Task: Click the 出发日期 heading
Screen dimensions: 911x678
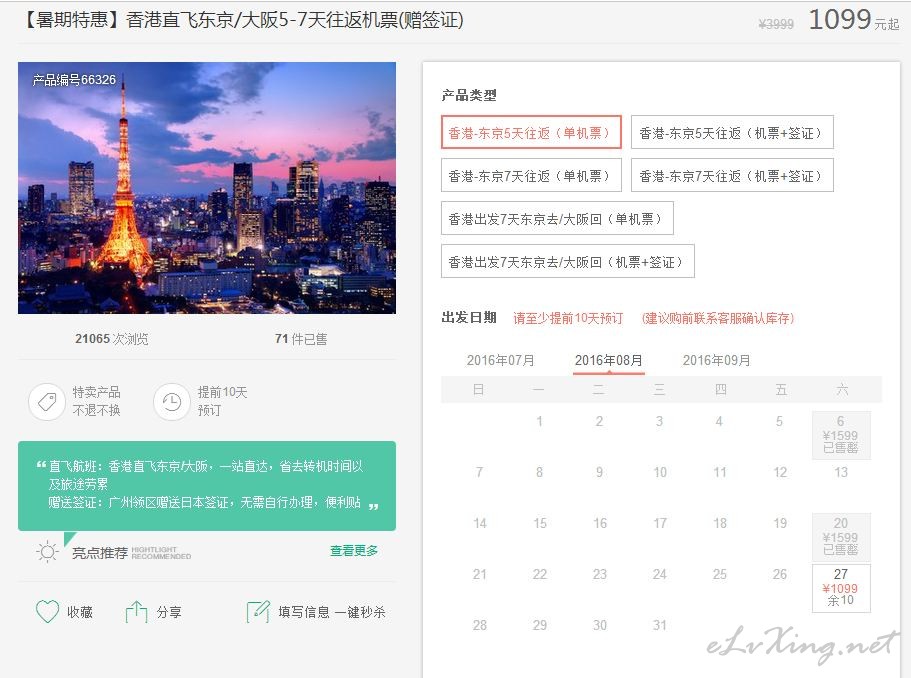Action: 469,317
